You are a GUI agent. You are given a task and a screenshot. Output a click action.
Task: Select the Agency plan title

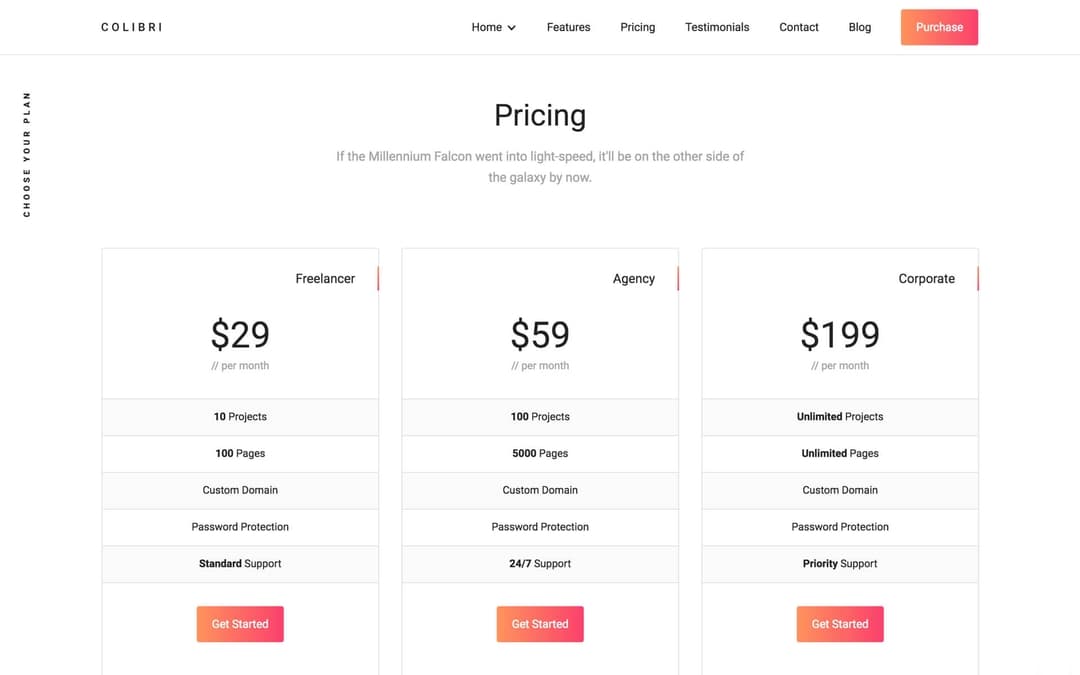(x=634, y=278)
